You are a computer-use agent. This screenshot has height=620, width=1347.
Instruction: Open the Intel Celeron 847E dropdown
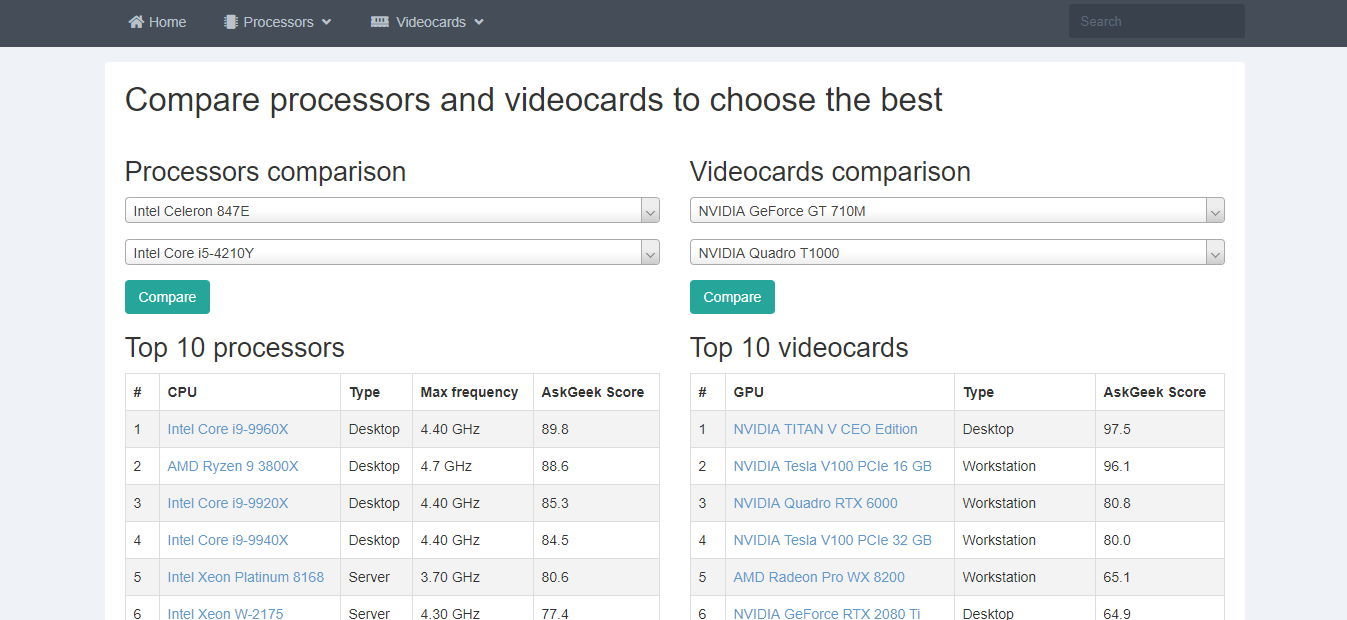tap(392, 211)
